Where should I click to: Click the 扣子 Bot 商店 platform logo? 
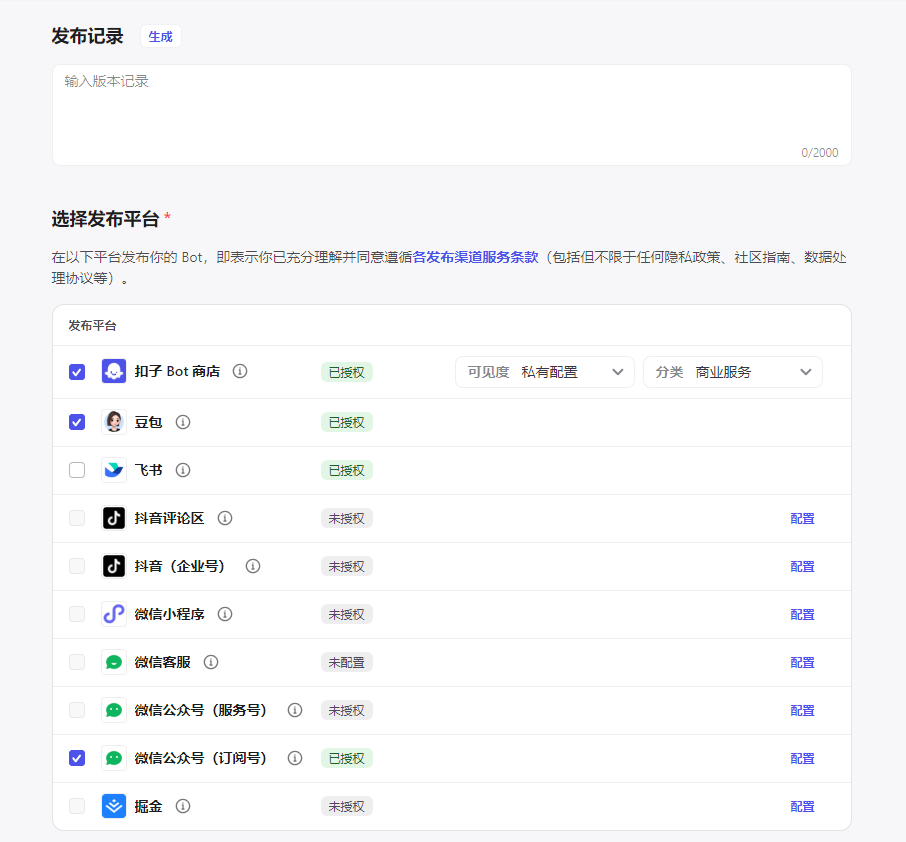[x=114, y=371]
